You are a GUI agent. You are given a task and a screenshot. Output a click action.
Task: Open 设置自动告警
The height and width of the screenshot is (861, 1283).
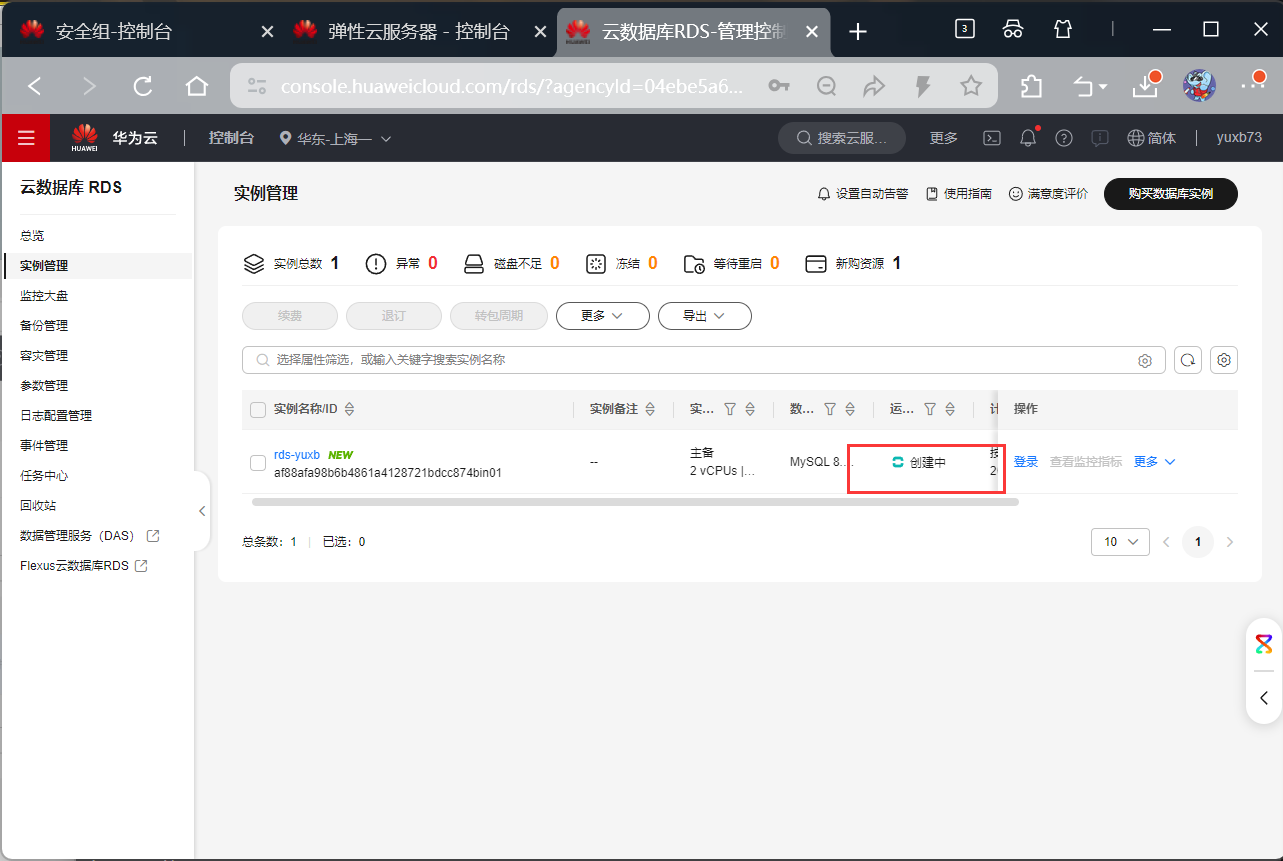863,194
